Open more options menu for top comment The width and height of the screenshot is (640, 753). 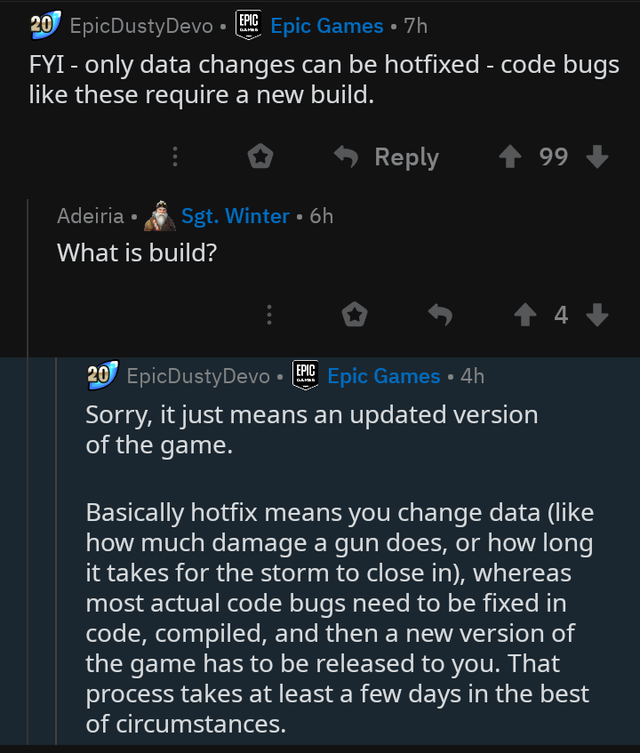pos(175,157)
